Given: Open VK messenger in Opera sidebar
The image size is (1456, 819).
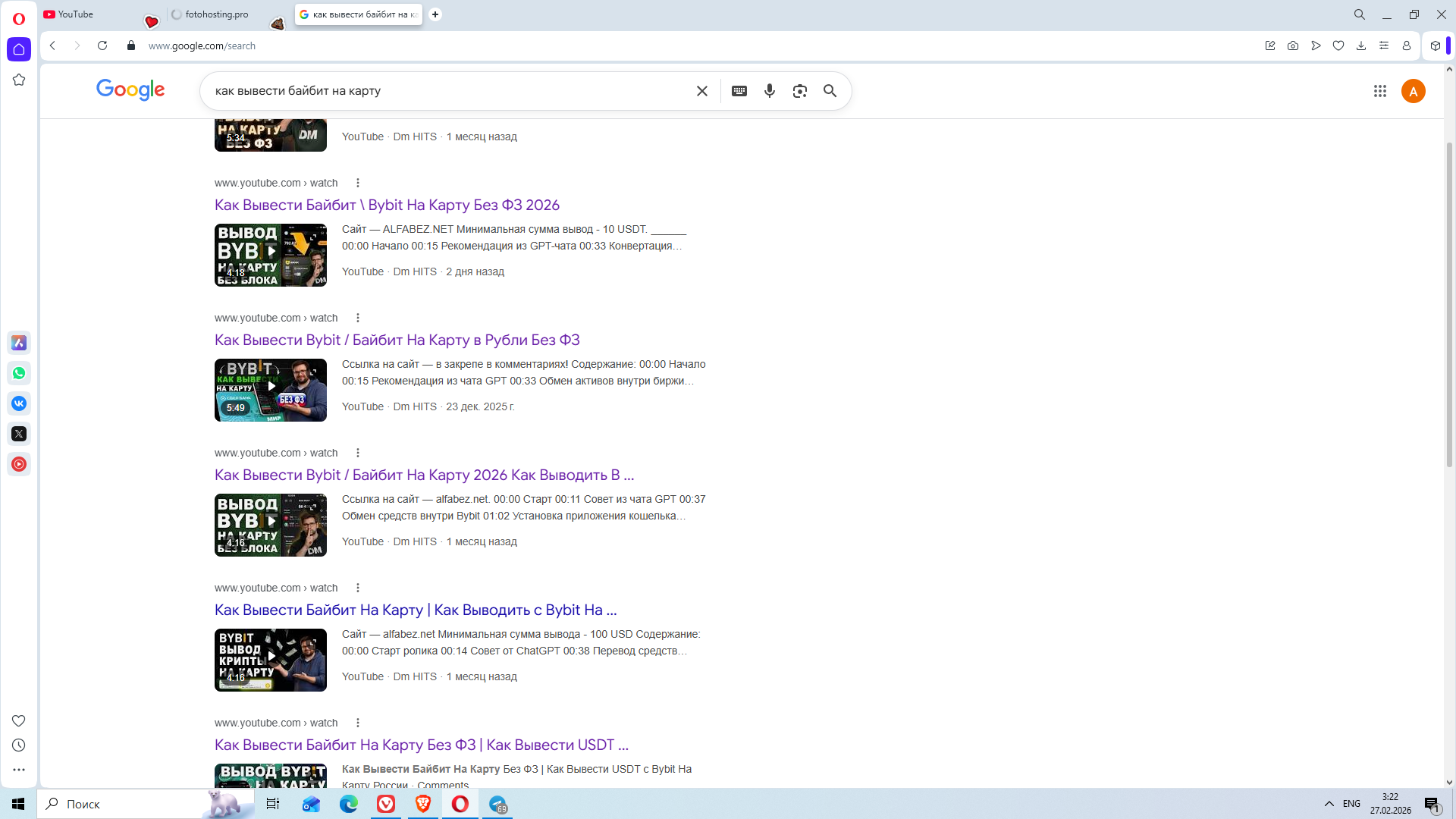Looking at the screenshot, I should [19, 403].
